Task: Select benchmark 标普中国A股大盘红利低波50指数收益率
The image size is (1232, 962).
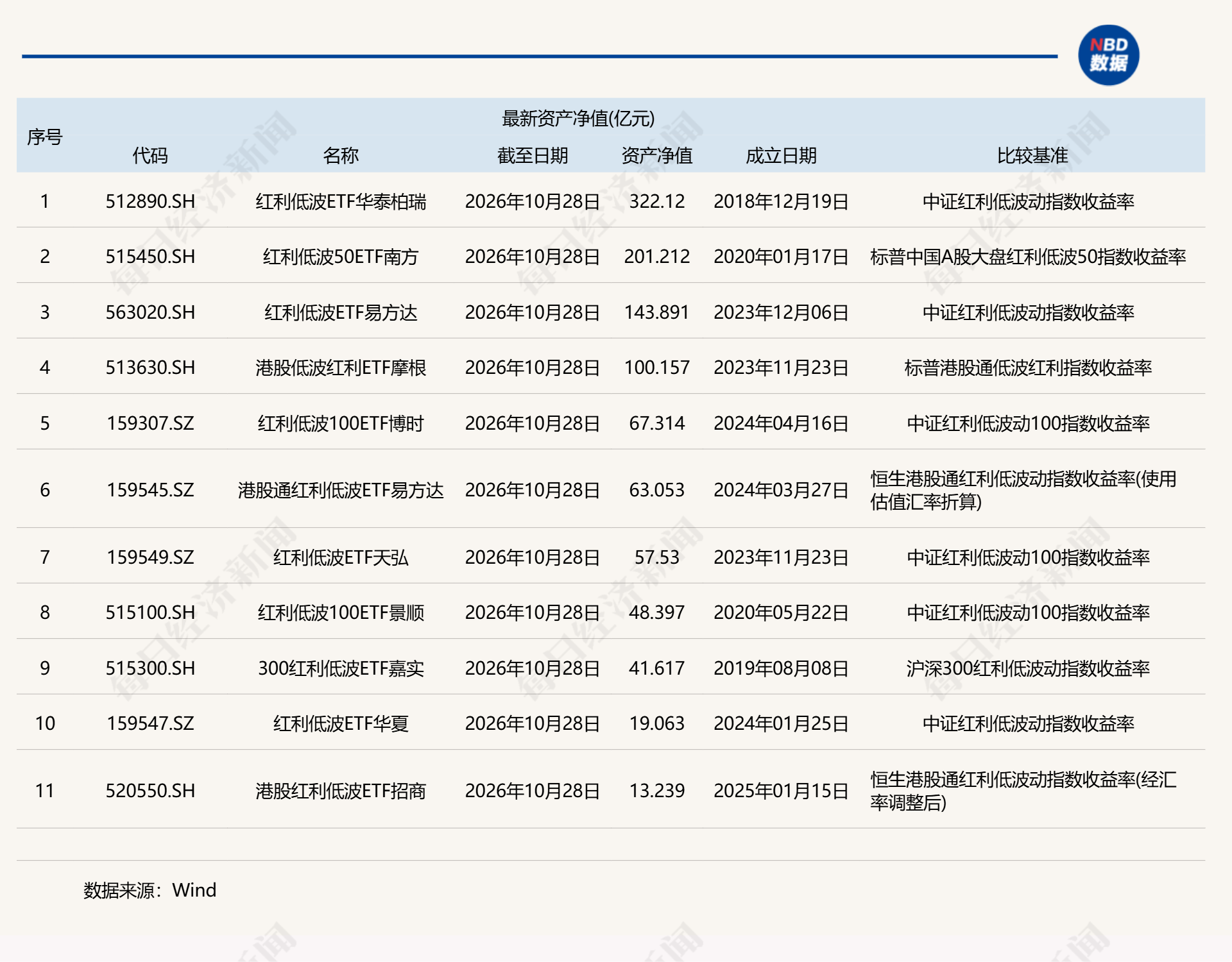Action: coord(1028,257)
